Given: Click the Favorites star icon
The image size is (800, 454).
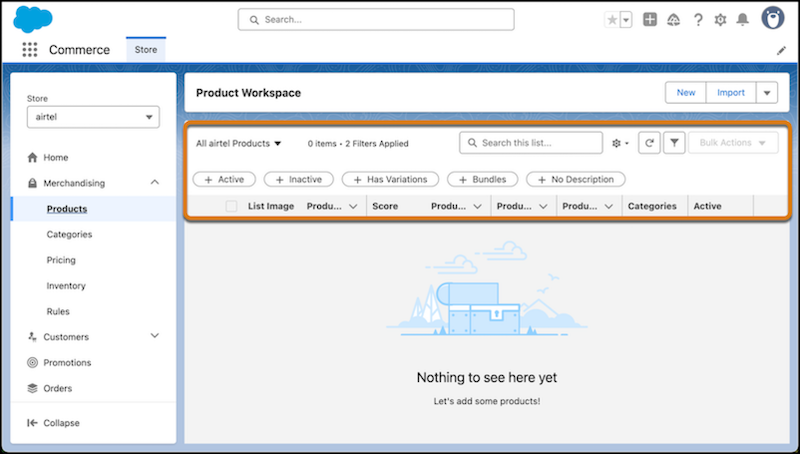Looking at the screenshot, I should click(612, 20).
